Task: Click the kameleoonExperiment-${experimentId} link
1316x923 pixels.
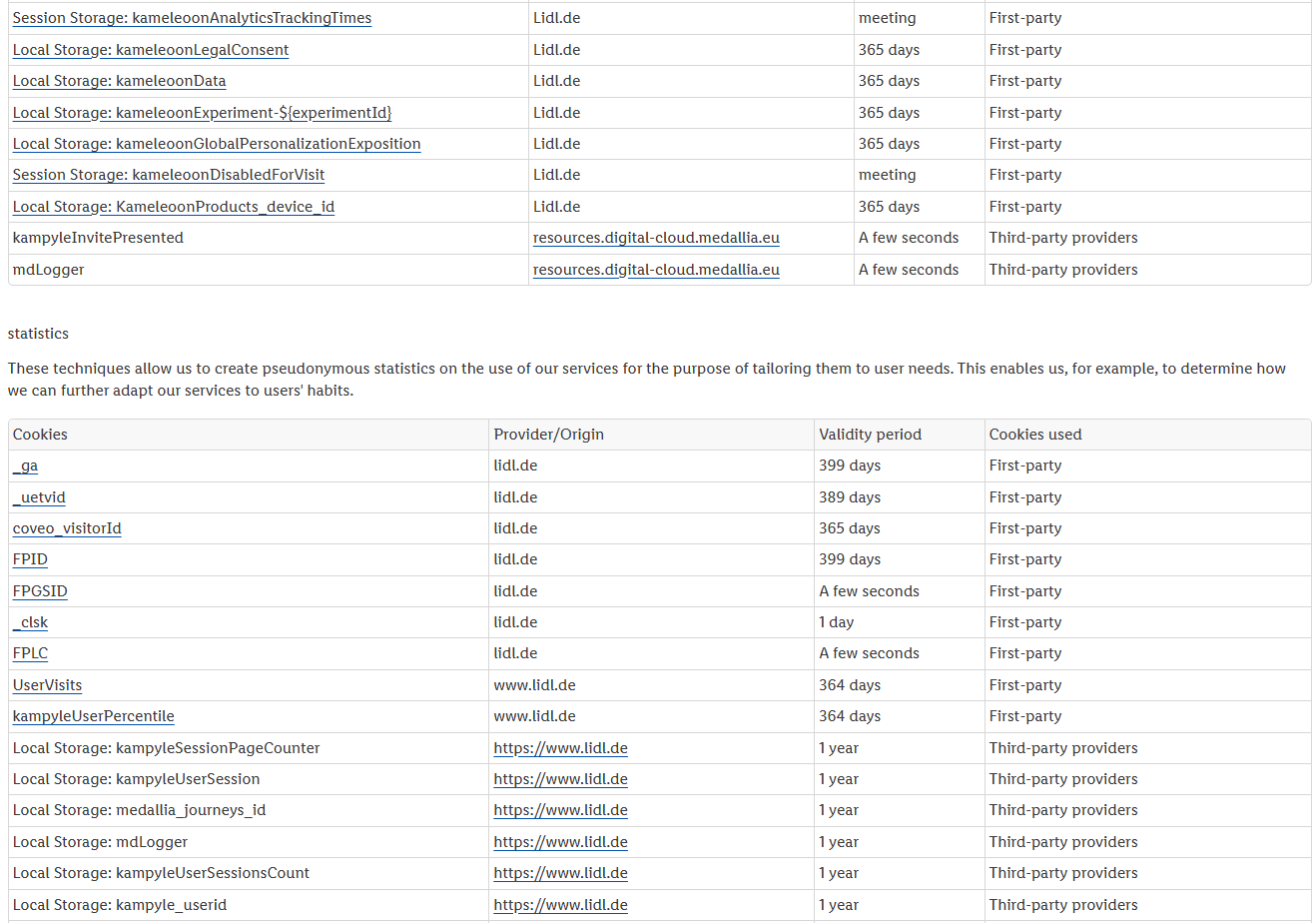Action: coord(202,113)
